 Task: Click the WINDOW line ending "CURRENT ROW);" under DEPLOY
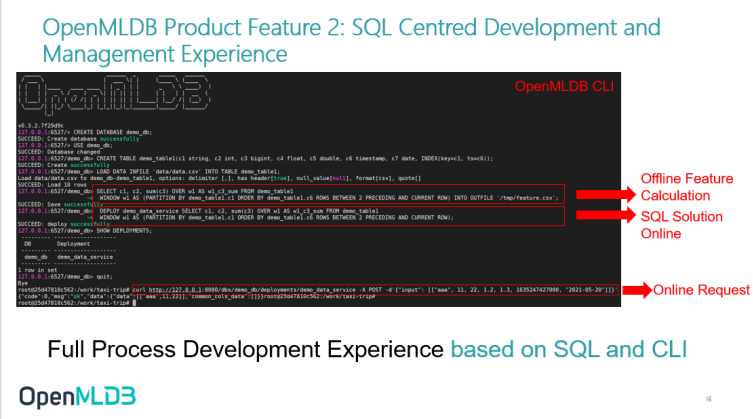(x=276, y=217)
